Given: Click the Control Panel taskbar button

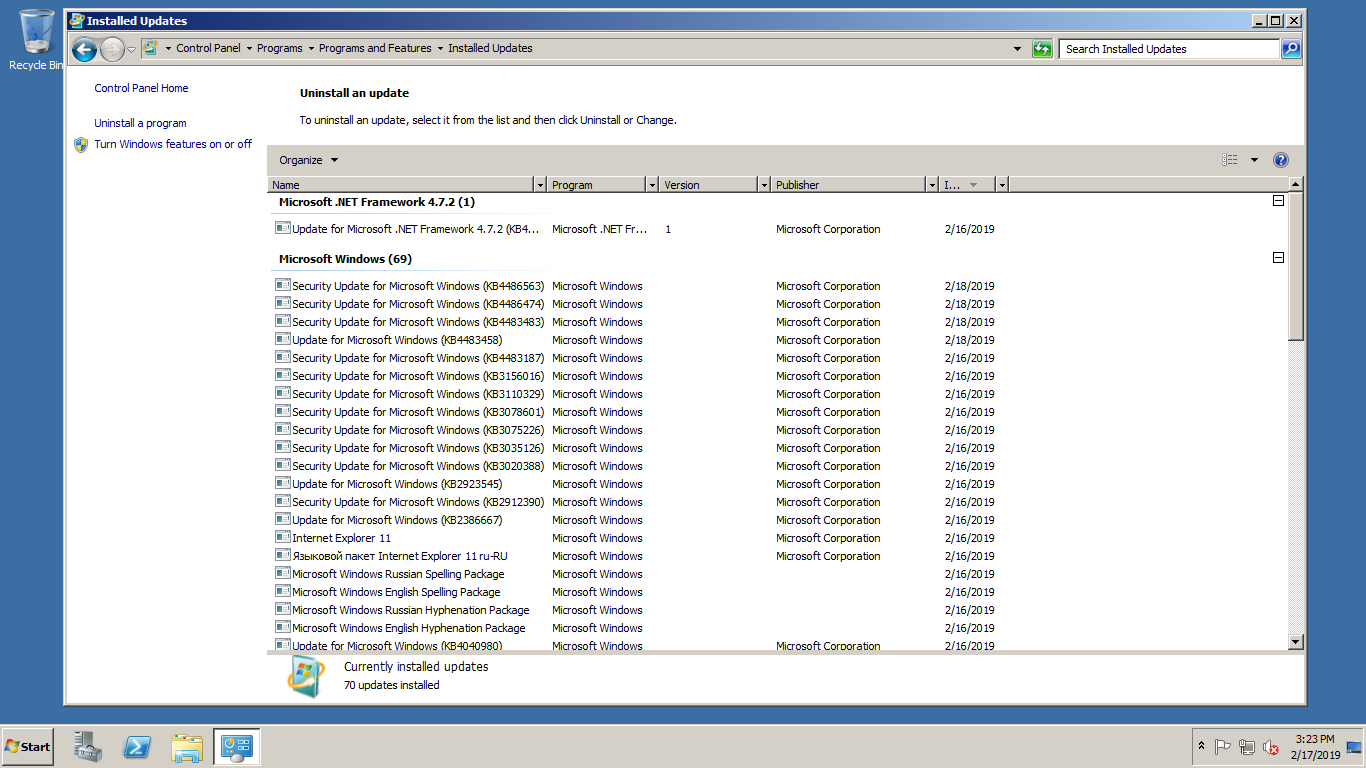Looking at the screenshot, I should [237, 746].
